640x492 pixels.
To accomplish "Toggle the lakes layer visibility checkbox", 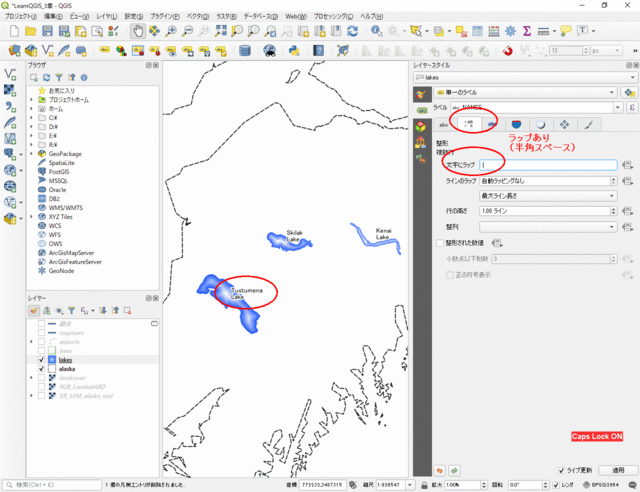I will (x=41, y=360).
